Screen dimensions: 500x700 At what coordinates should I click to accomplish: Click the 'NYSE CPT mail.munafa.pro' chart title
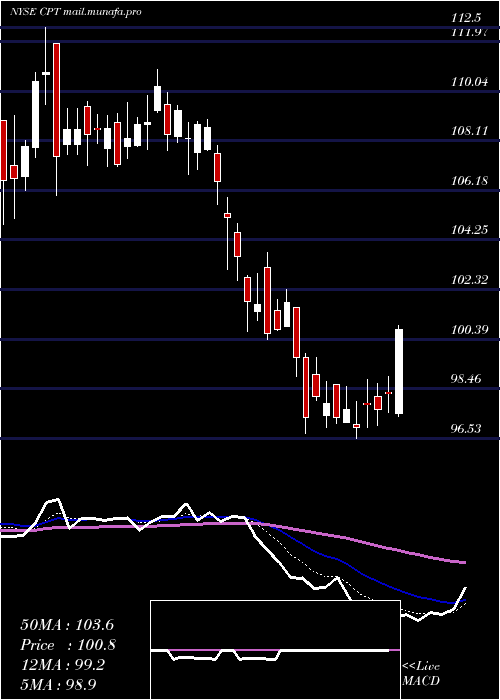point(75,12)
